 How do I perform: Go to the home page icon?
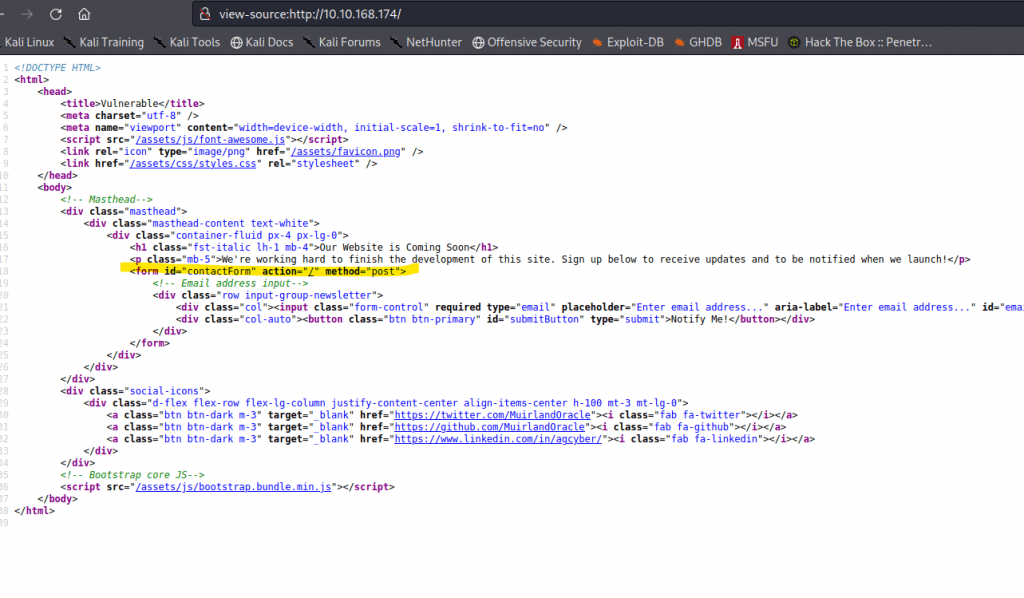(x=84, y=14)
